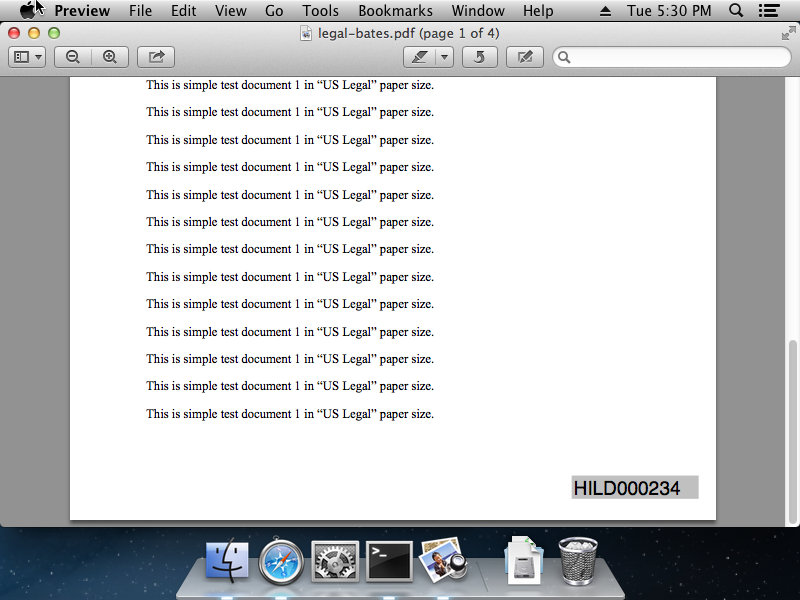
Task: Rotate the page with the rotate button
Action: tap(480, 57)
